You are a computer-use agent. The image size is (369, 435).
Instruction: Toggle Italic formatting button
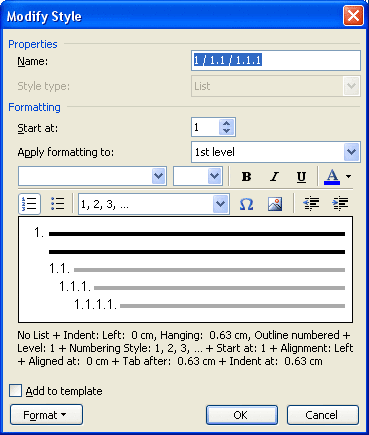[274, 176]
